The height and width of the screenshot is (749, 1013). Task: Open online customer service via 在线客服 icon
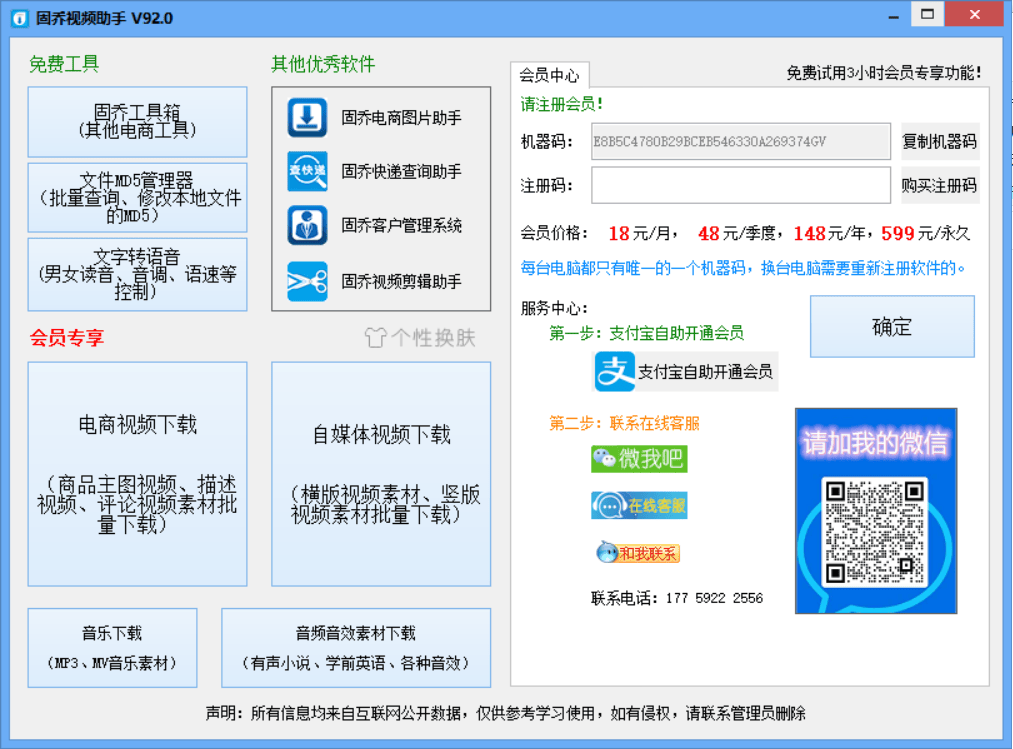pos(638,505)
